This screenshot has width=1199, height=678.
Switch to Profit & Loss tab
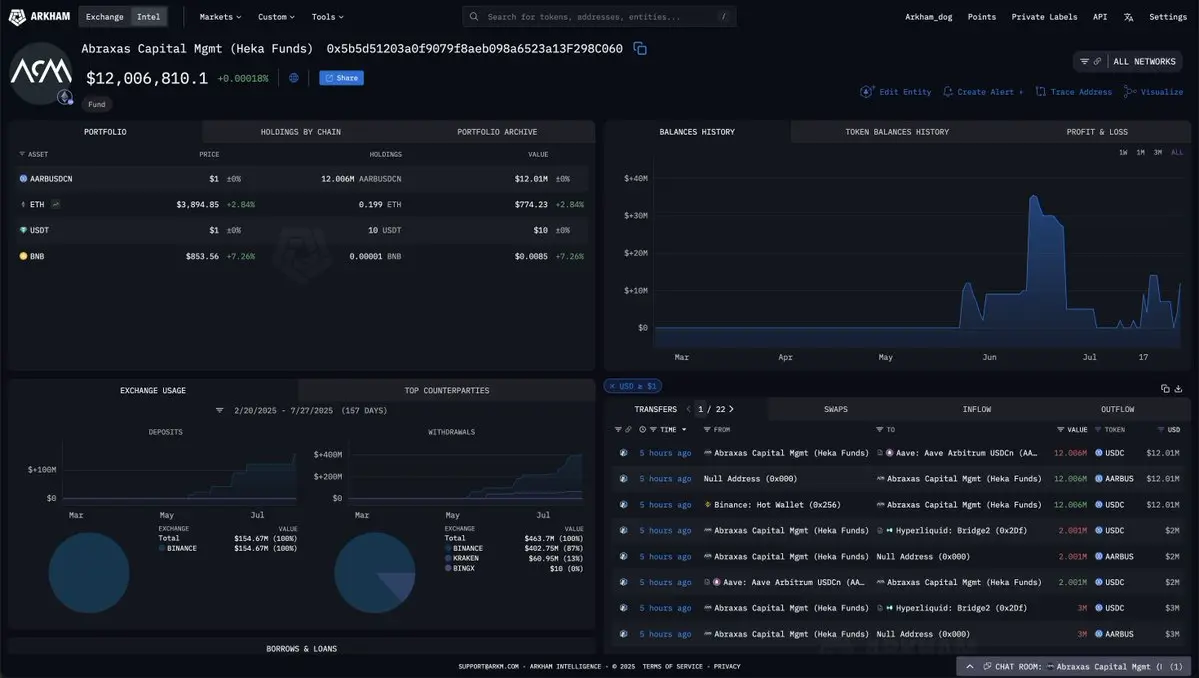coord(1097,132)
